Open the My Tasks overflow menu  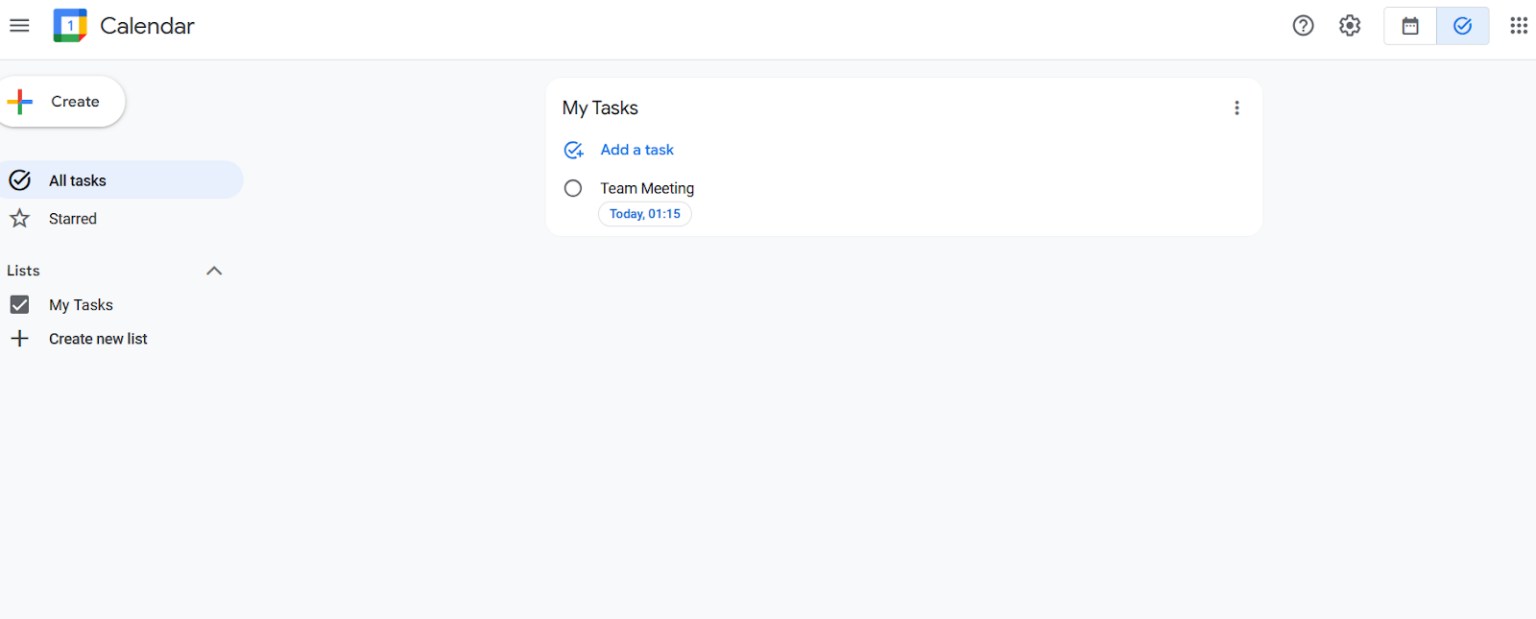coord(1237,107)
